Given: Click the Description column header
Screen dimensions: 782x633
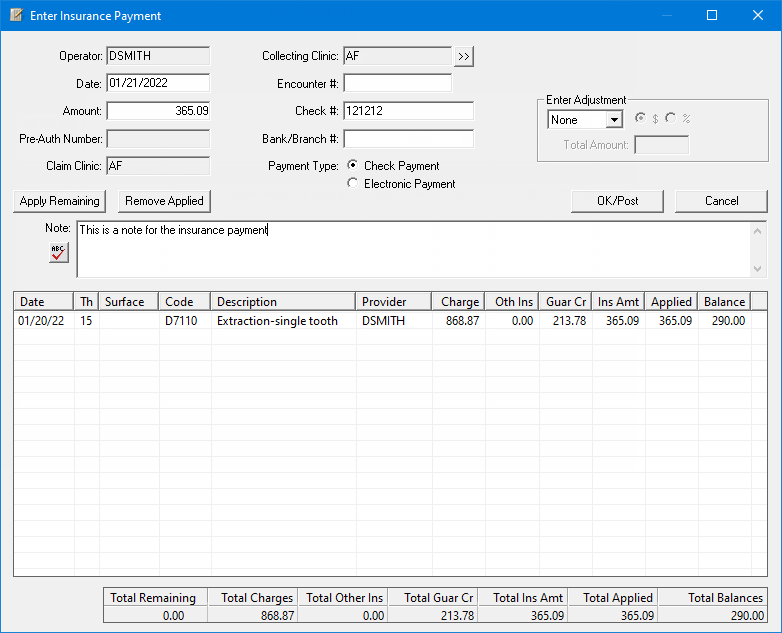Looking at the screenshot, I should [x=282, y=301].
